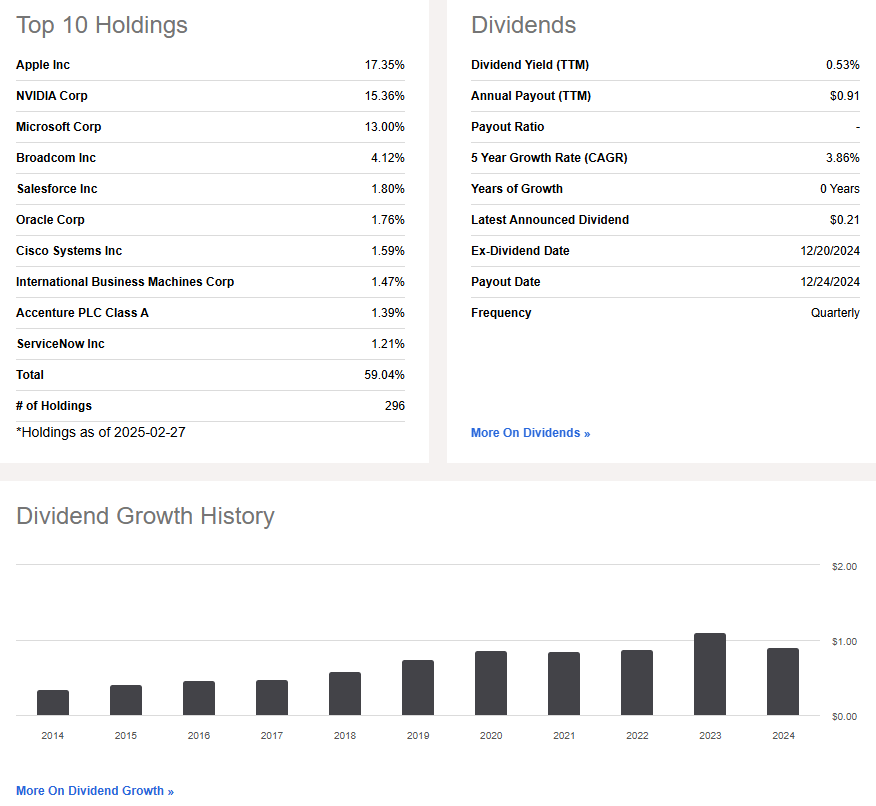The height and width of the screenshot is (806, 876).
Task: Open the More On Dividend Growth link
Action: 95,791
